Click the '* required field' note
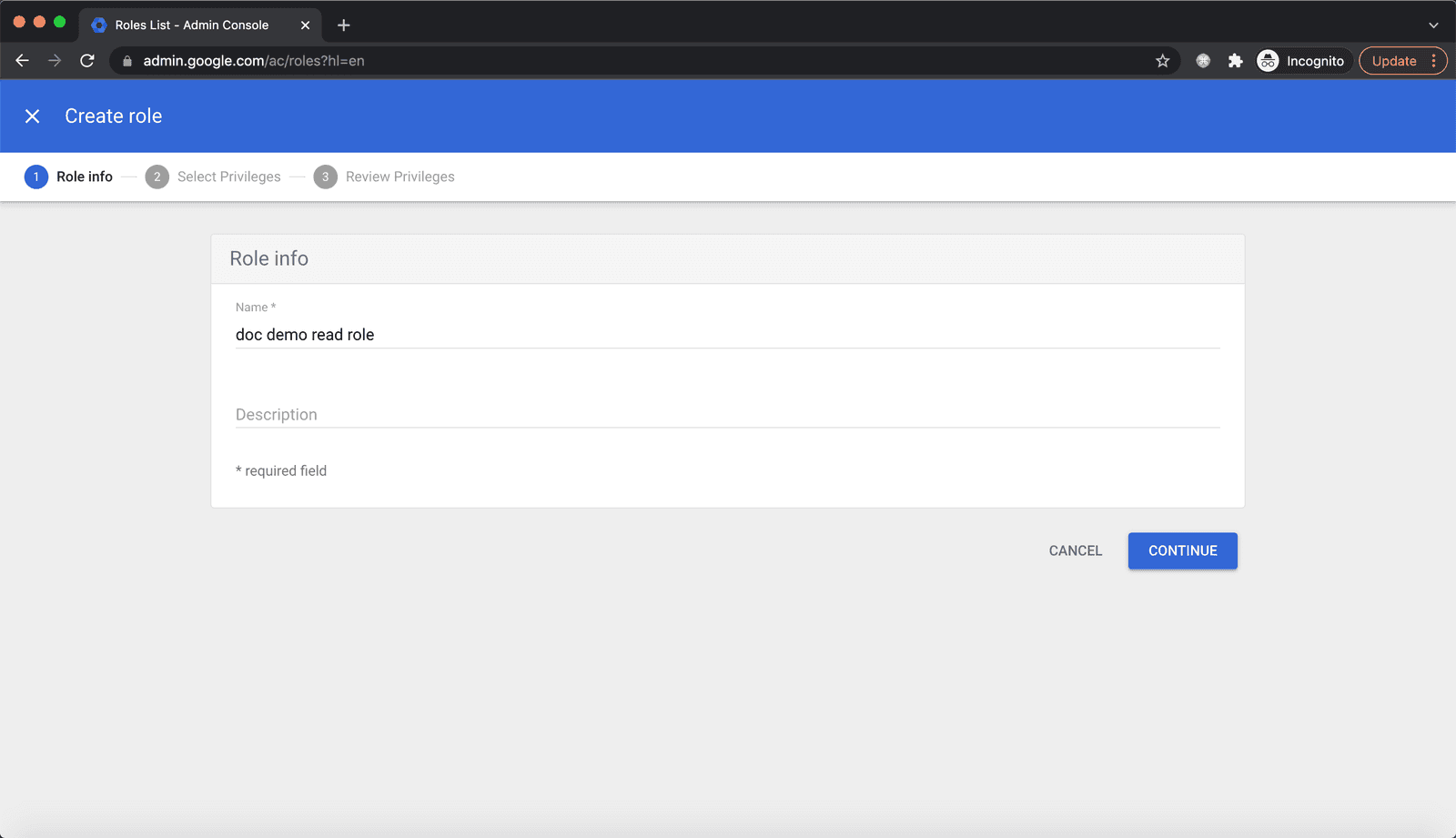Screen dimensions: 1456x838 281,470
